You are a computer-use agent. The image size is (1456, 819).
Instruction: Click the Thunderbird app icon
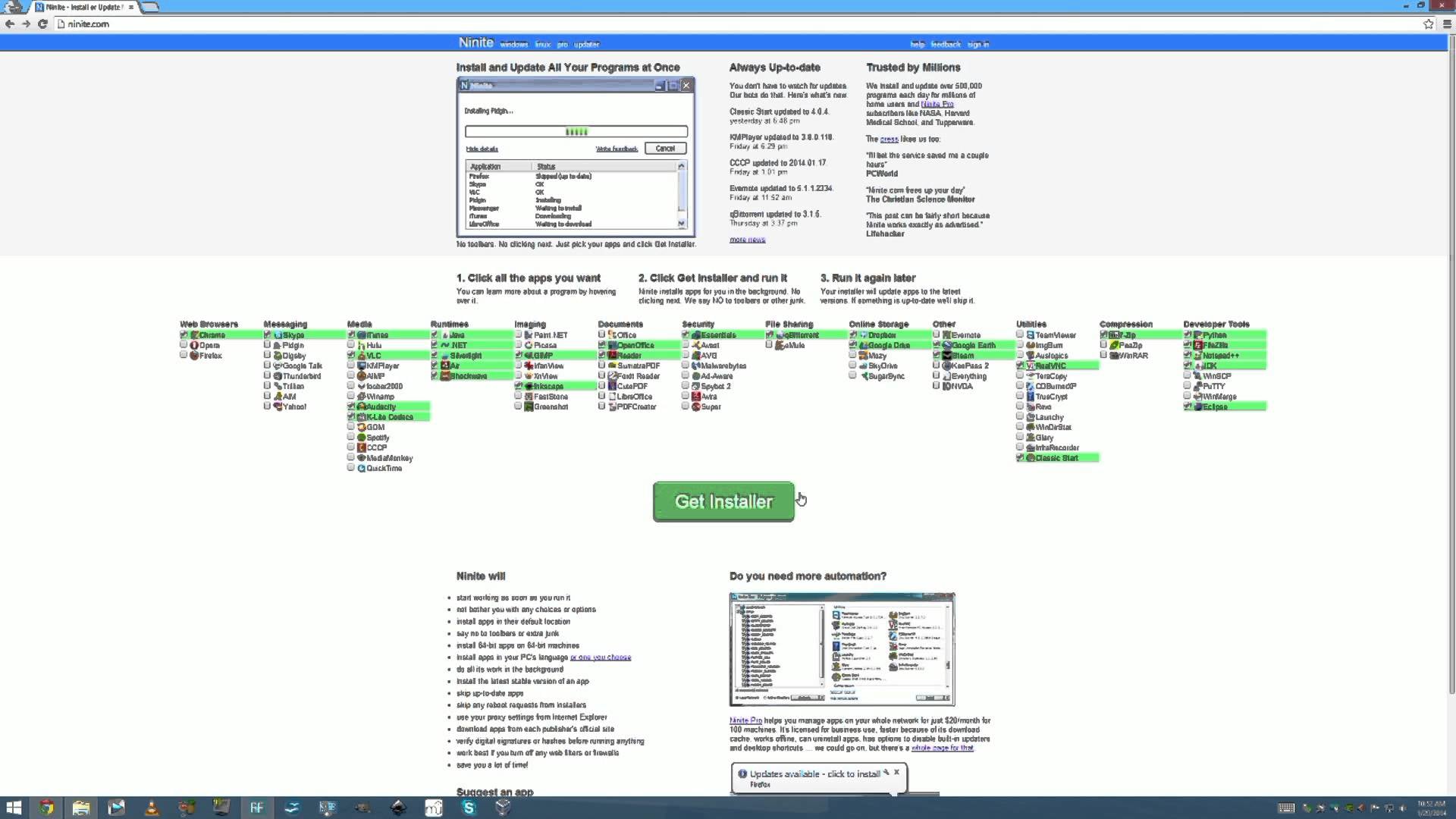tap(278, 376)
